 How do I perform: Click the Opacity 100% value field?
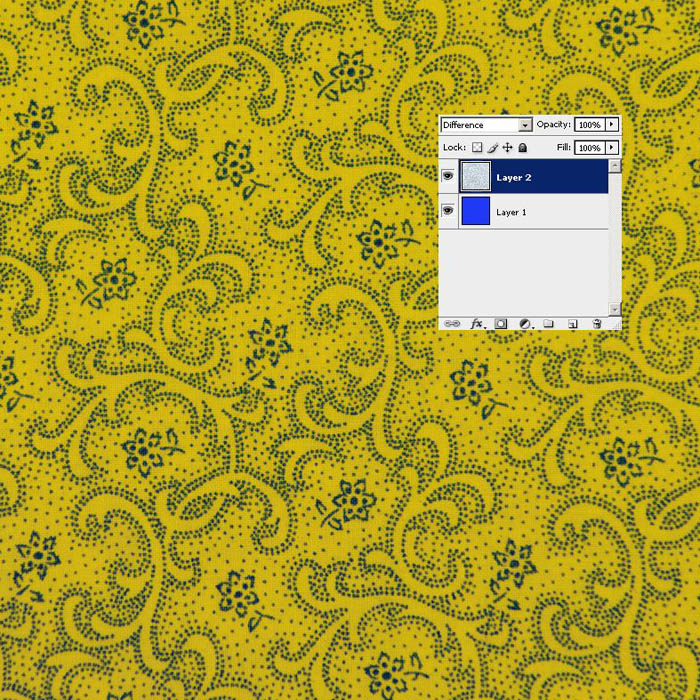tap(589, 125)
